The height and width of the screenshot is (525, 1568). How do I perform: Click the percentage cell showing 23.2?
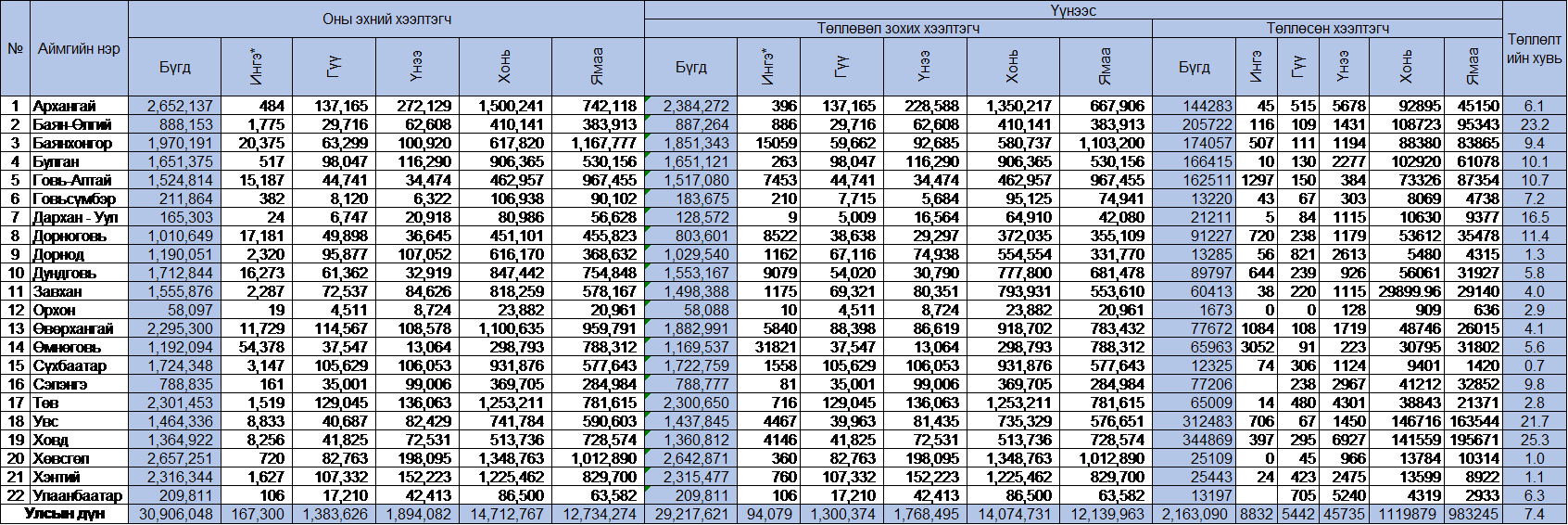[1534, 124]
